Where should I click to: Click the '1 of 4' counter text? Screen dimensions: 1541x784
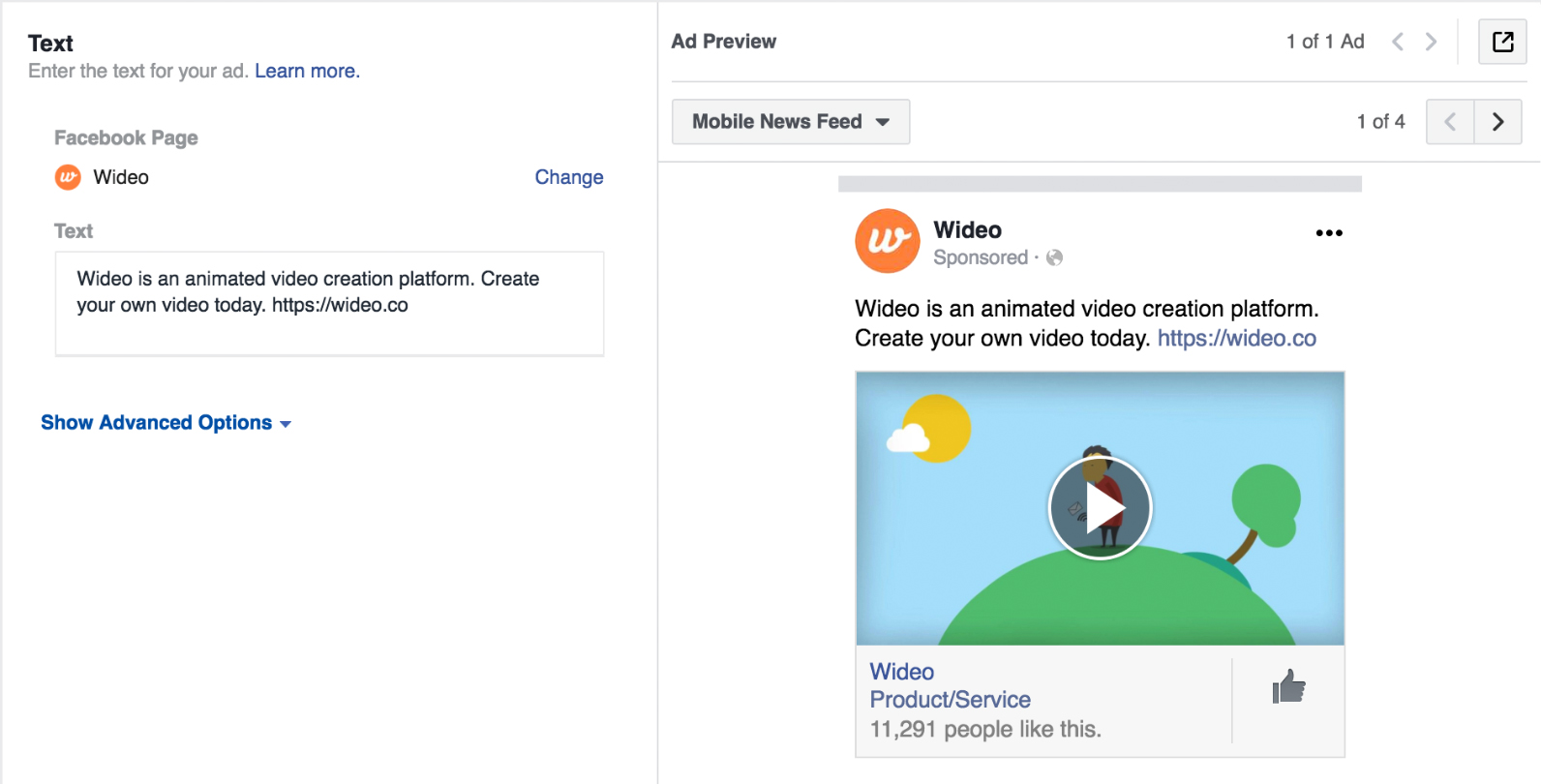(x=1380, y=122)
